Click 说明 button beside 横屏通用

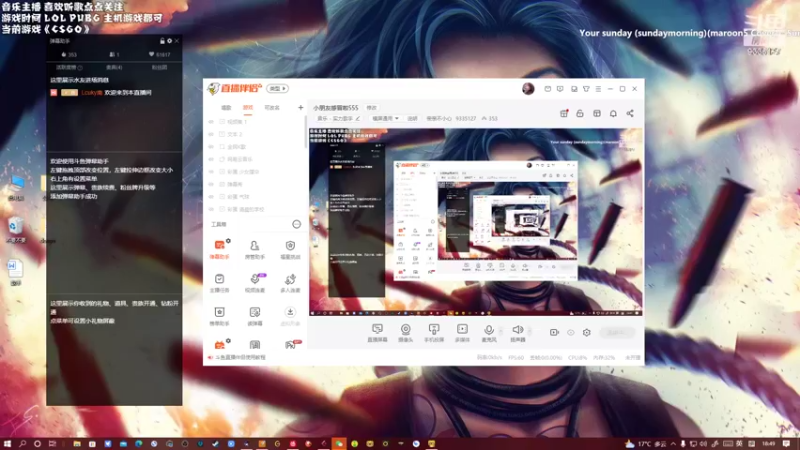(412, 118)
